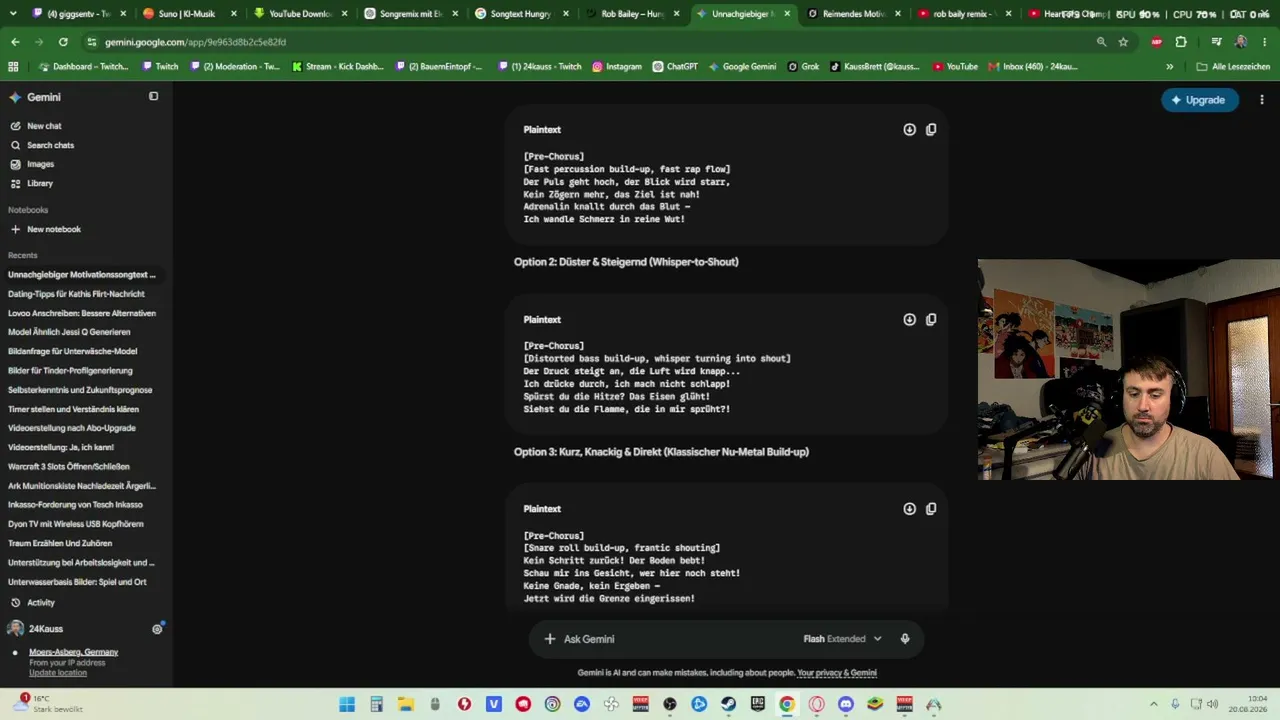Show hidden system tray icons

pos(1153,704)
